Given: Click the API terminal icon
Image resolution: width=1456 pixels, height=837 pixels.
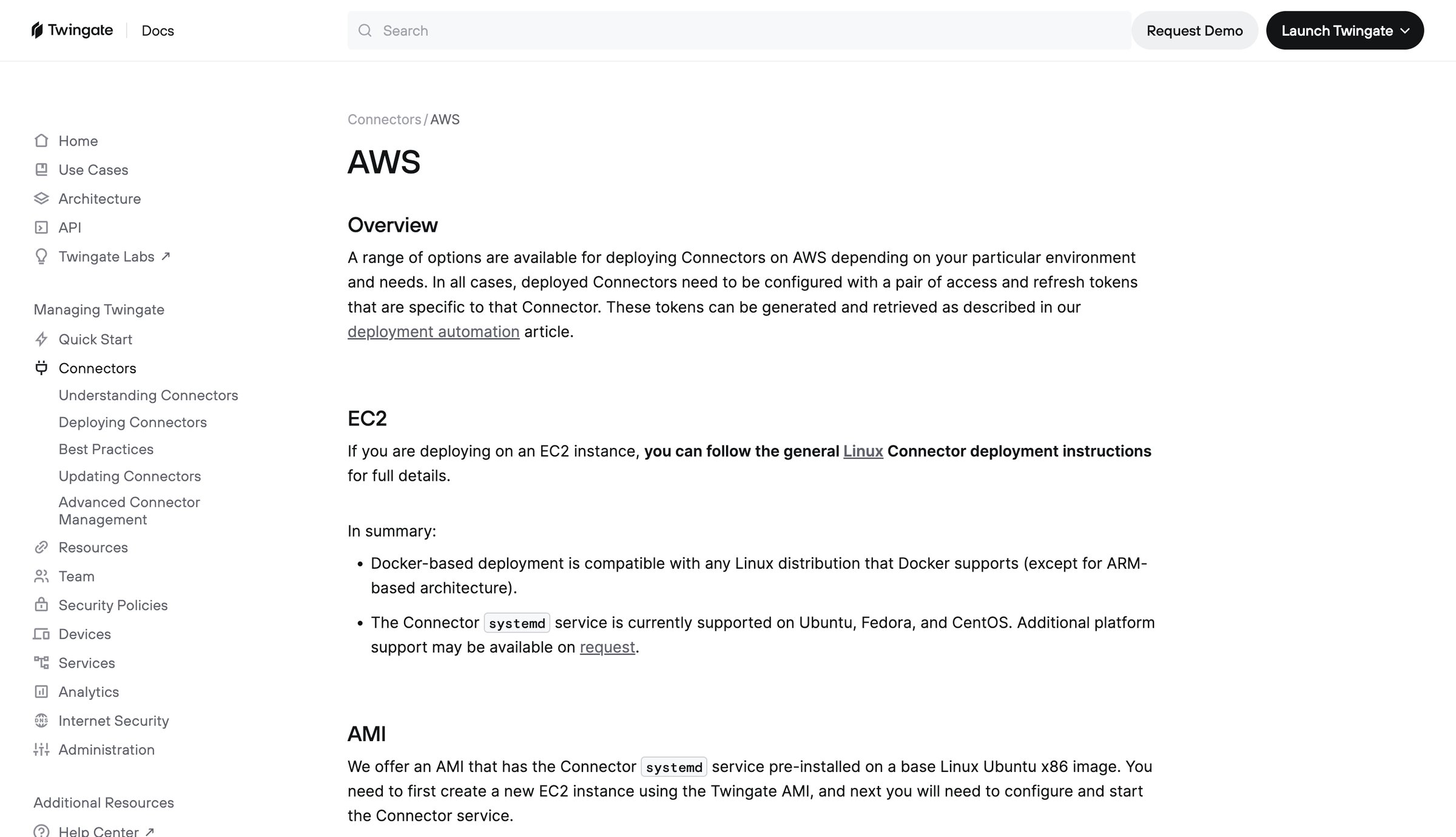Looking at the screenshot, I should (x=41, y=228).
